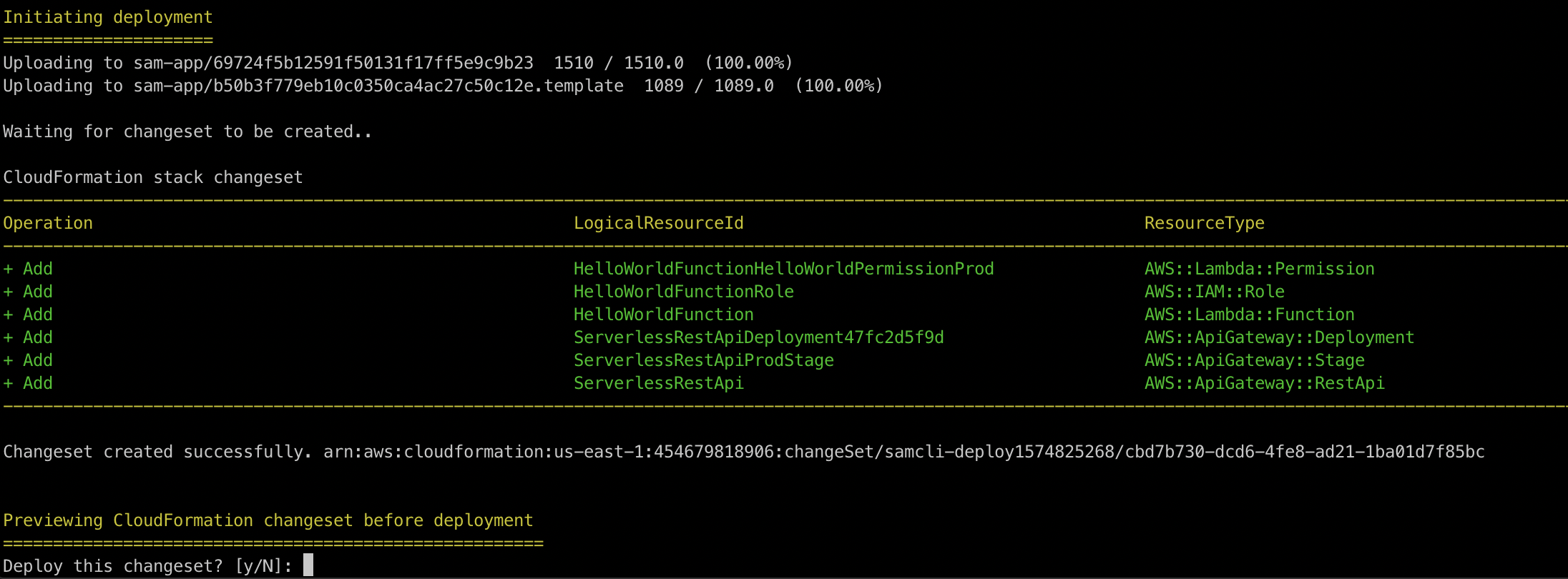The width and height of the screenshot is (1568, 579).
Task: Click HelloWorldFunctionHelloWorldPermissionProd resource ID
Action: (783, 269)
